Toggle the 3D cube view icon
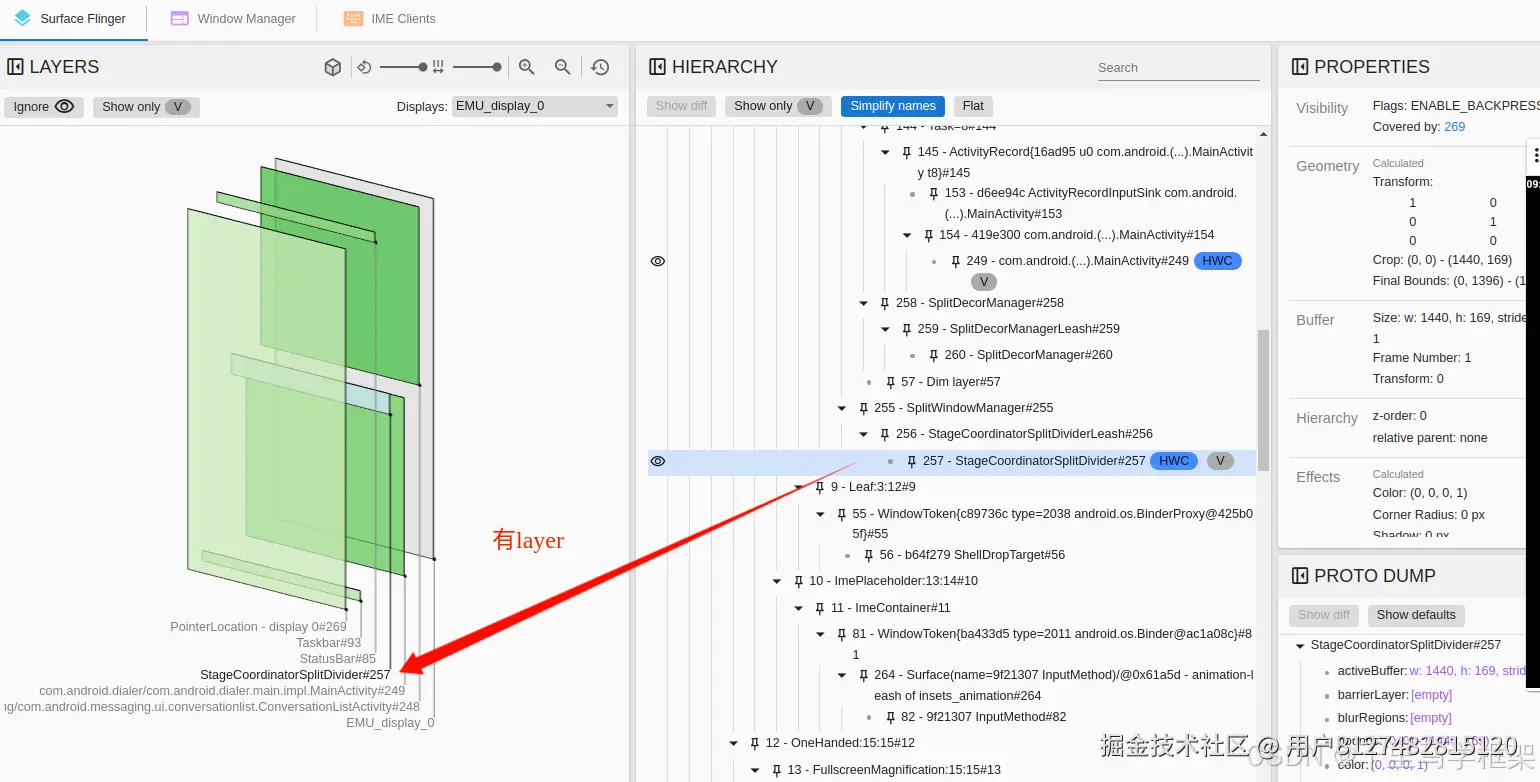Viewport: 1540px width, 782px height. [x=333, y=67]
